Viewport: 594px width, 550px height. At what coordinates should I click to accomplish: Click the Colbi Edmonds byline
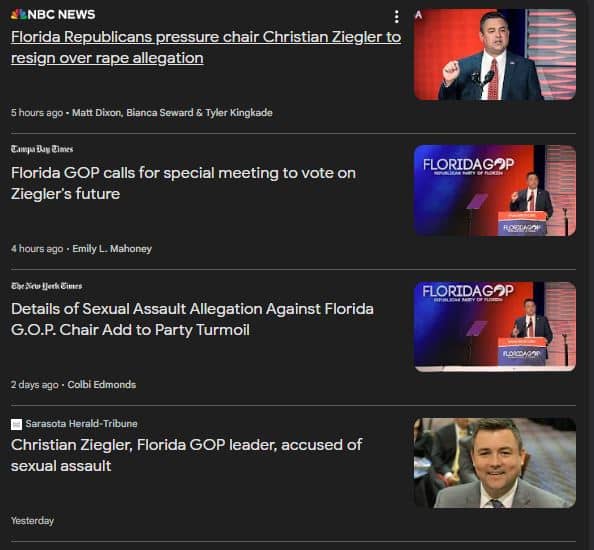(102, 385)
